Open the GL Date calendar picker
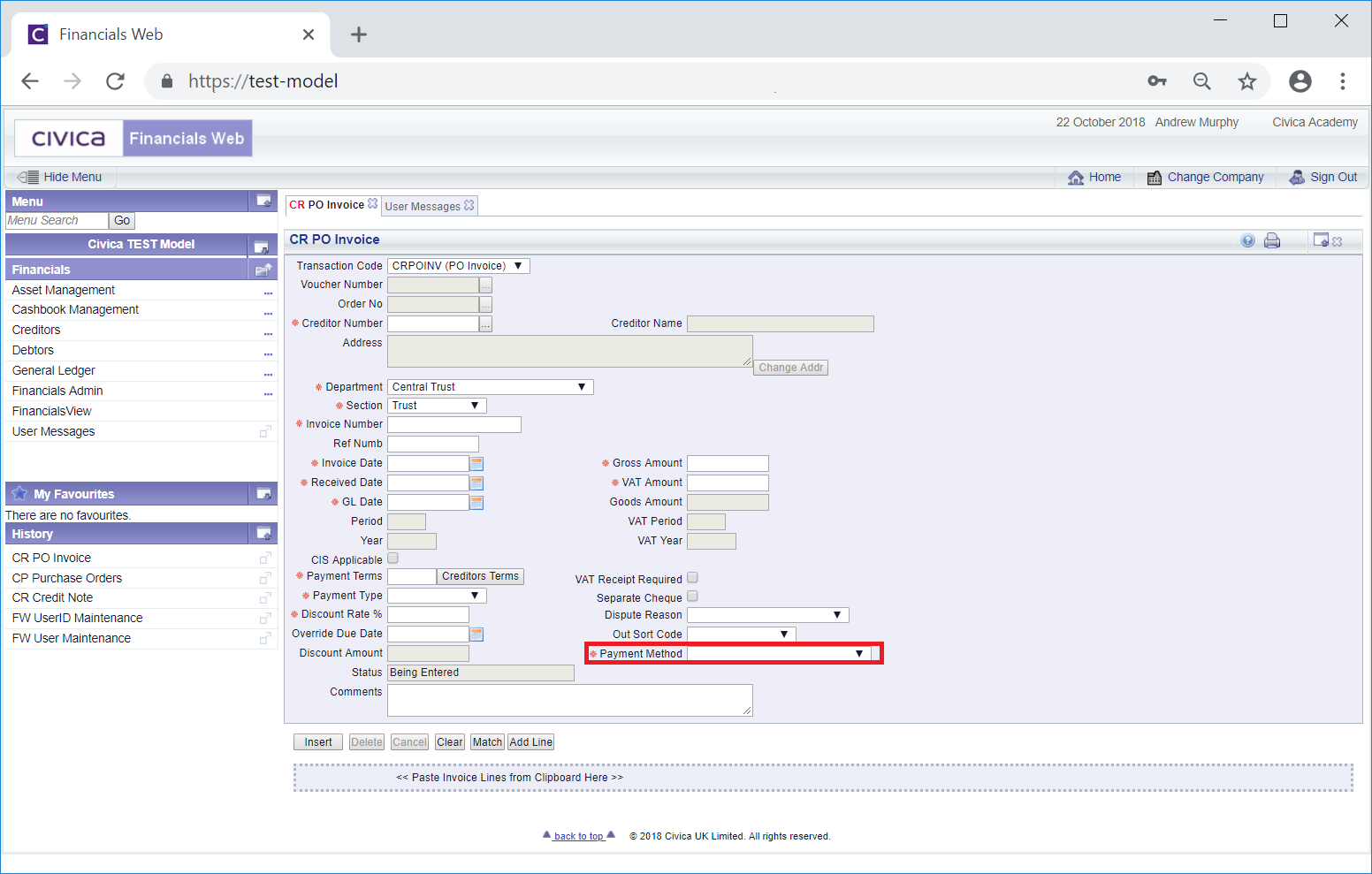1372x874 pixels. click(x=476, y=503)
